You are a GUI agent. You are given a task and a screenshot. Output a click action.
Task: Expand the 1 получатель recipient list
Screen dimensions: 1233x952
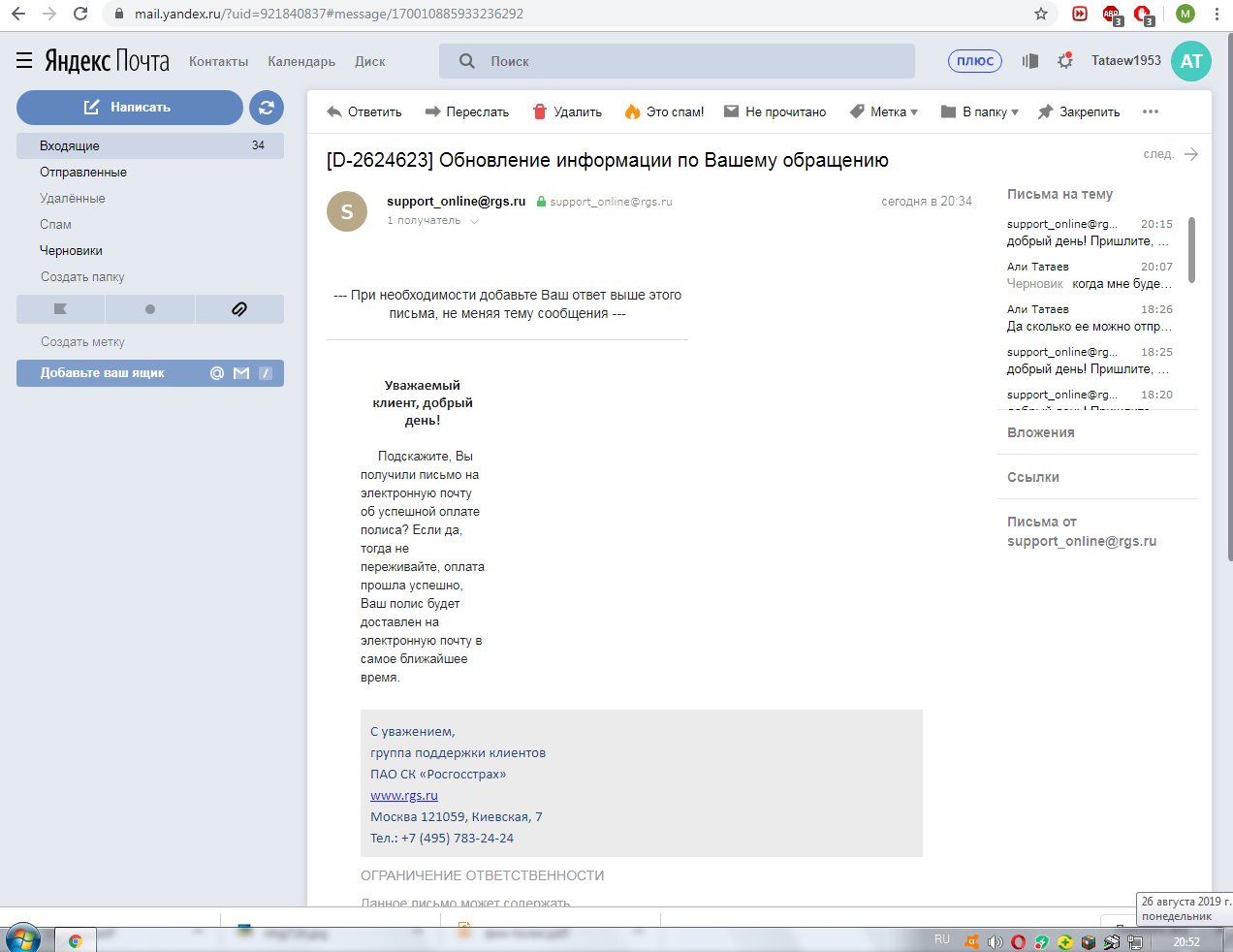(x=433, y=221)
